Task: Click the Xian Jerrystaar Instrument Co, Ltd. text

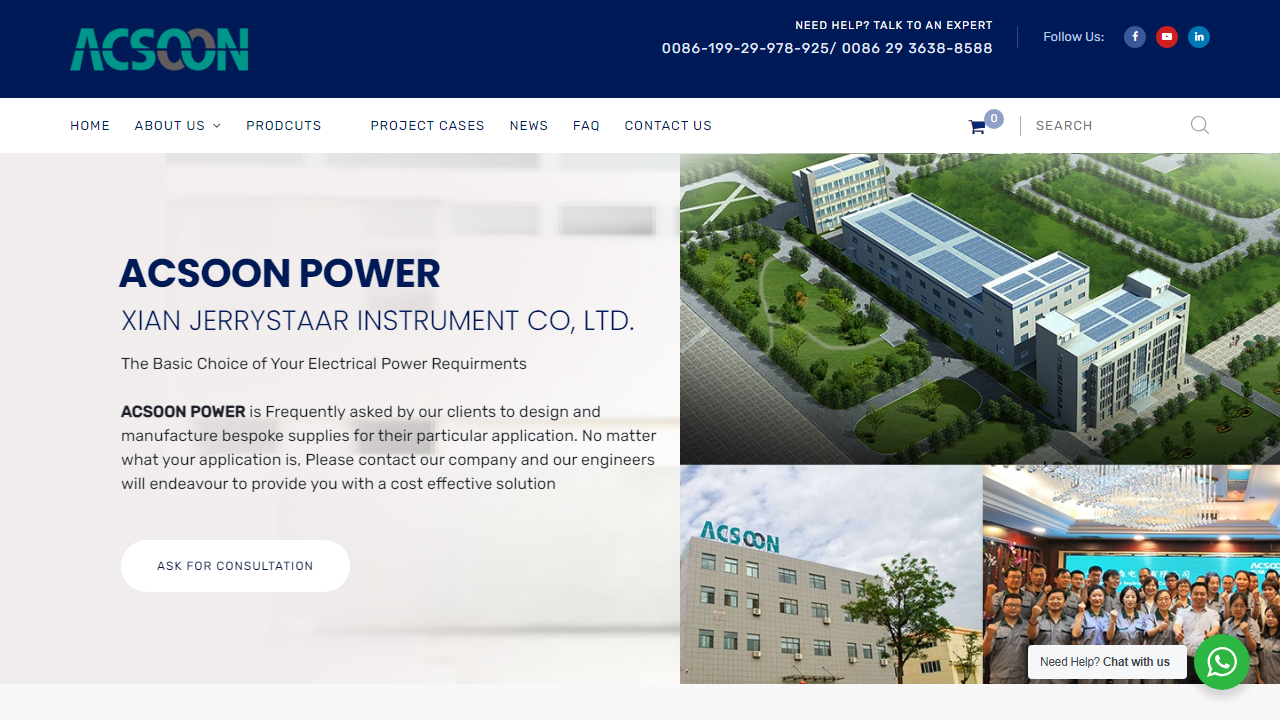Action: (378, 321)
